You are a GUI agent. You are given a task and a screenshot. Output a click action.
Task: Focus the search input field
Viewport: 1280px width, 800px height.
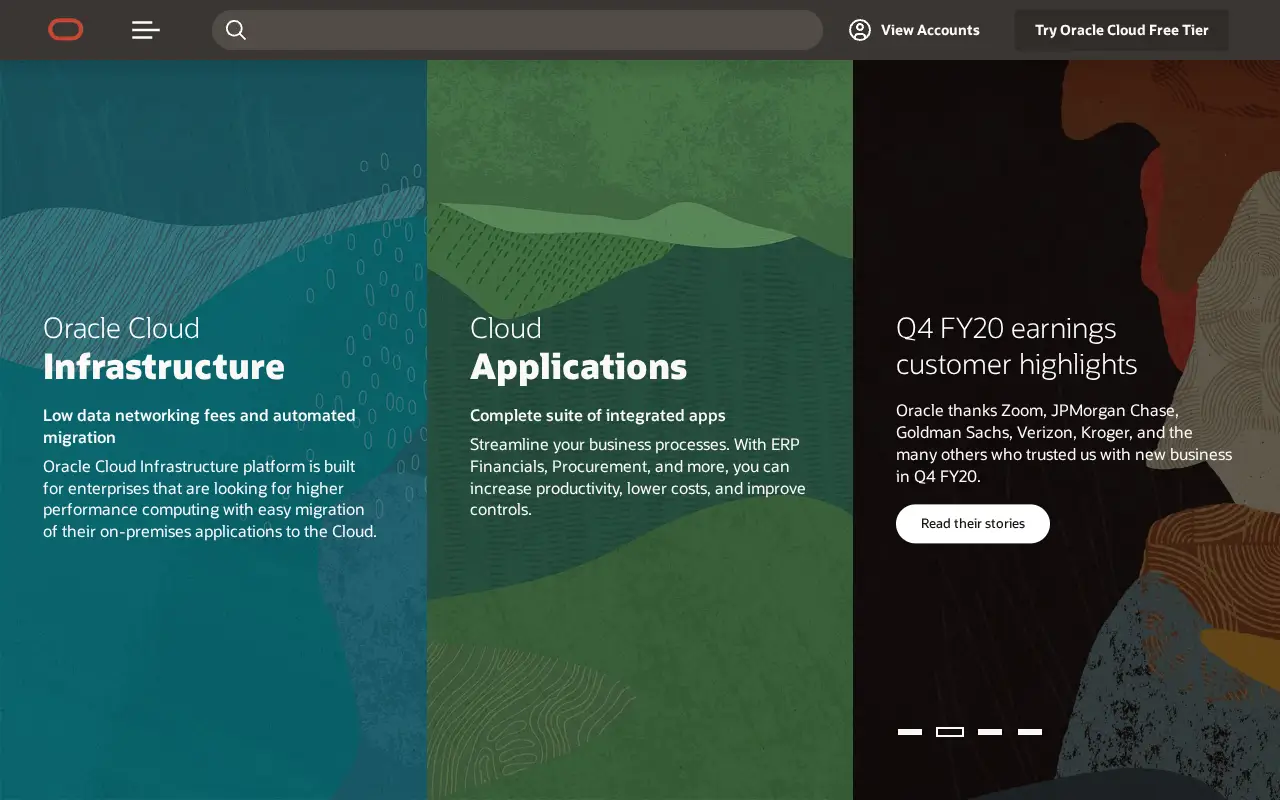tap(517, 30)
